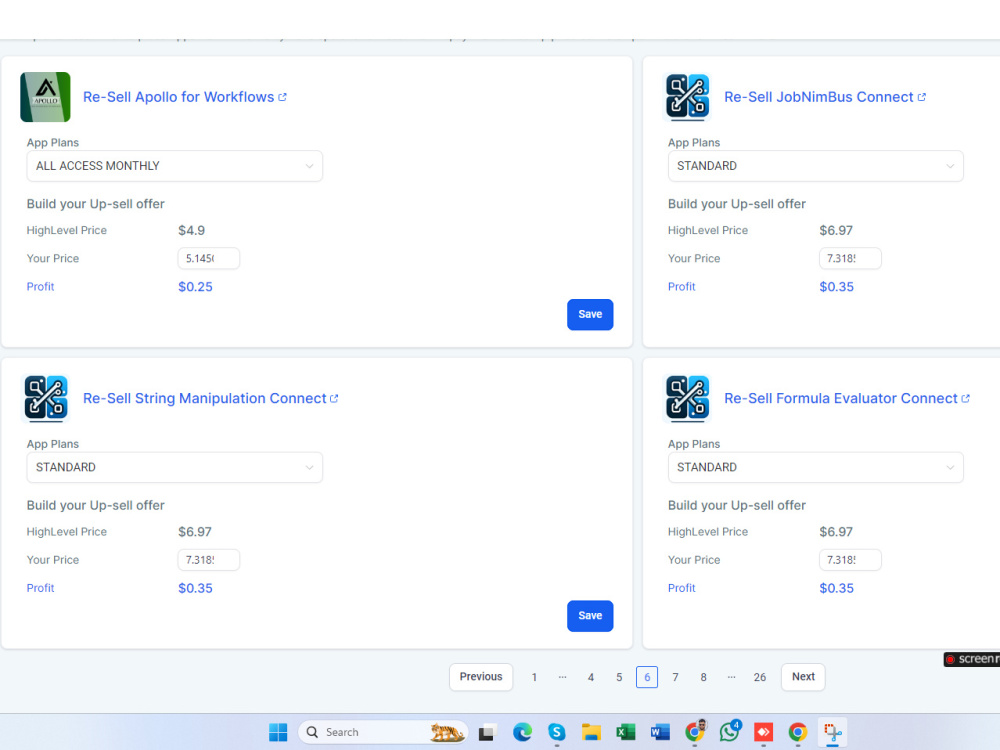Jump to page 7
The image size is (1000, 750).
(675, 677)
